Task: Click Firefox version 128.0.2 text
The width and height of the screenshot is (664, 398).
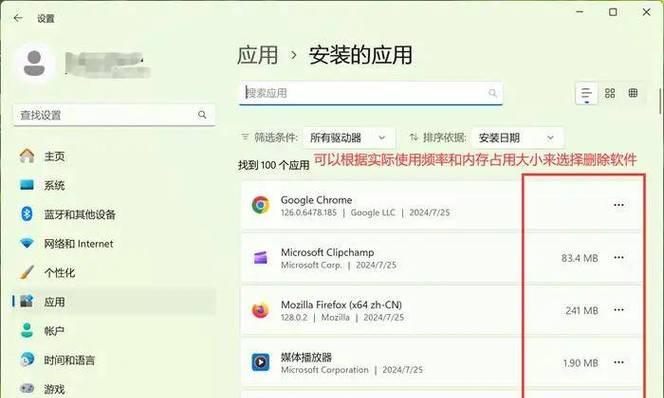Action: [294, 318]
